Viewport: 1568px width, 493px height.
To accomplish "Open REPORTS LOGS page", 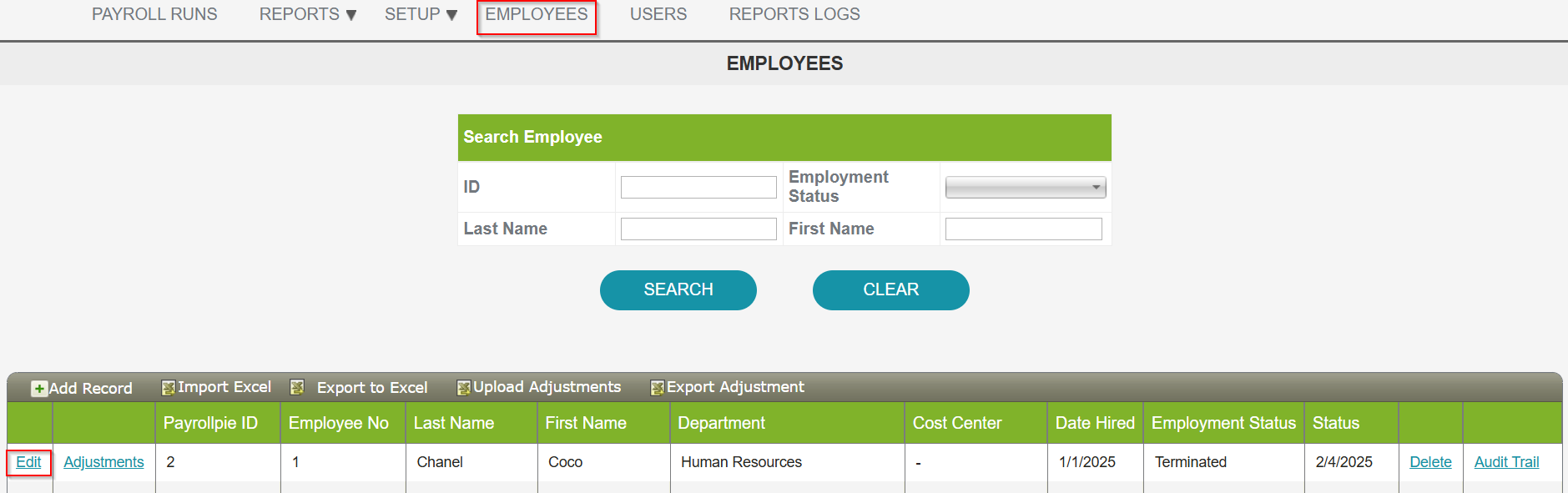I will [x=794, y=14].
